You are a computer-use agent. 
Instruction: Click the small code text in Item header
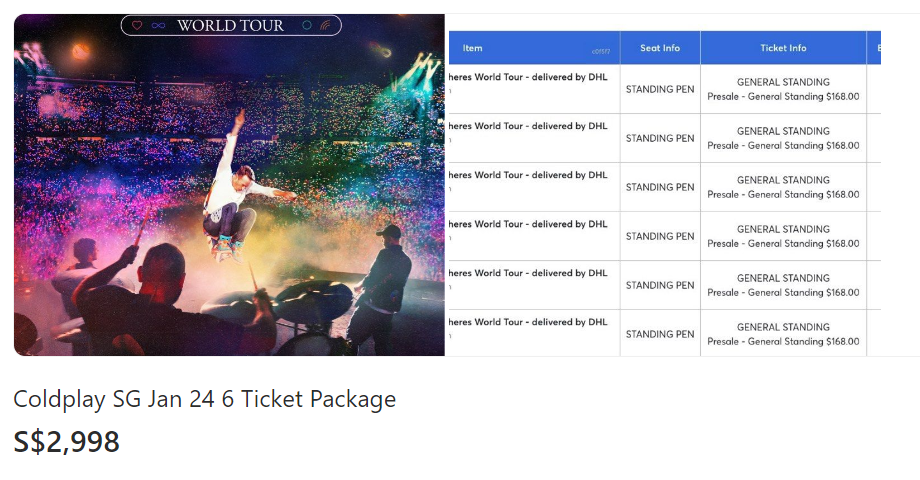pyautogui.click(x=601, y=52)
